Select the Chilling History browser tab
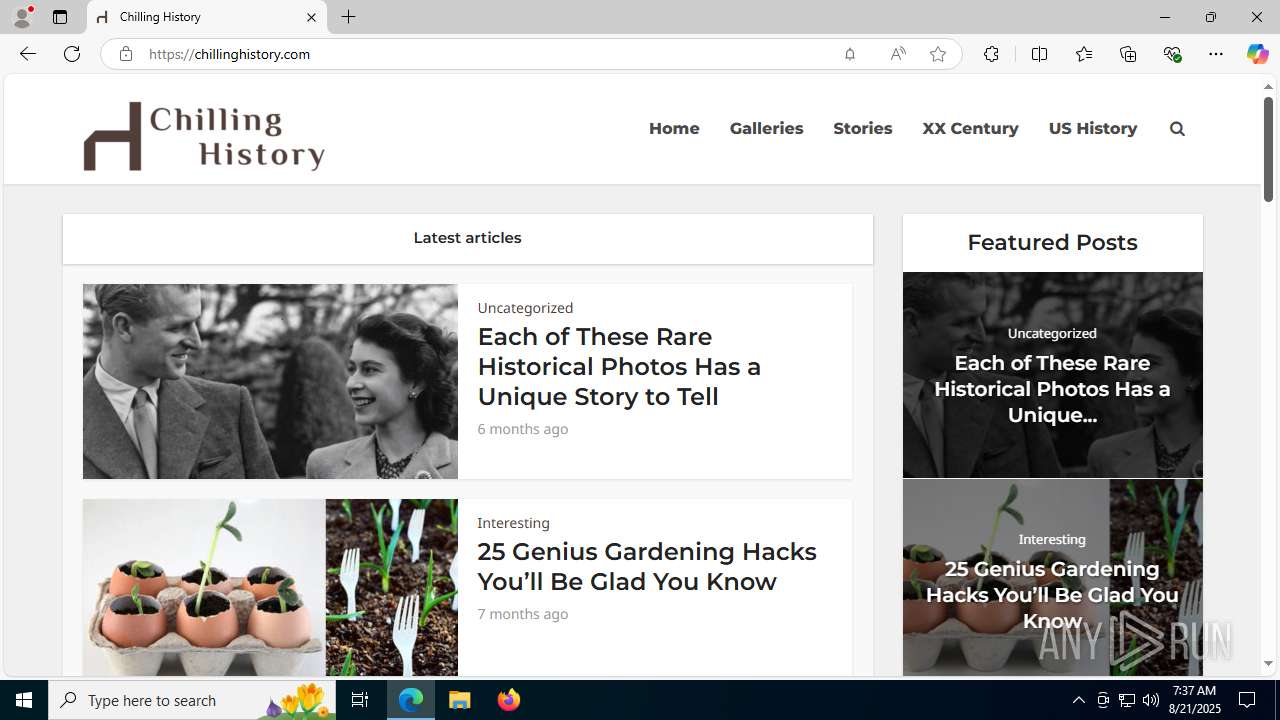This screenshot has height=720, width=1280. 207,17
